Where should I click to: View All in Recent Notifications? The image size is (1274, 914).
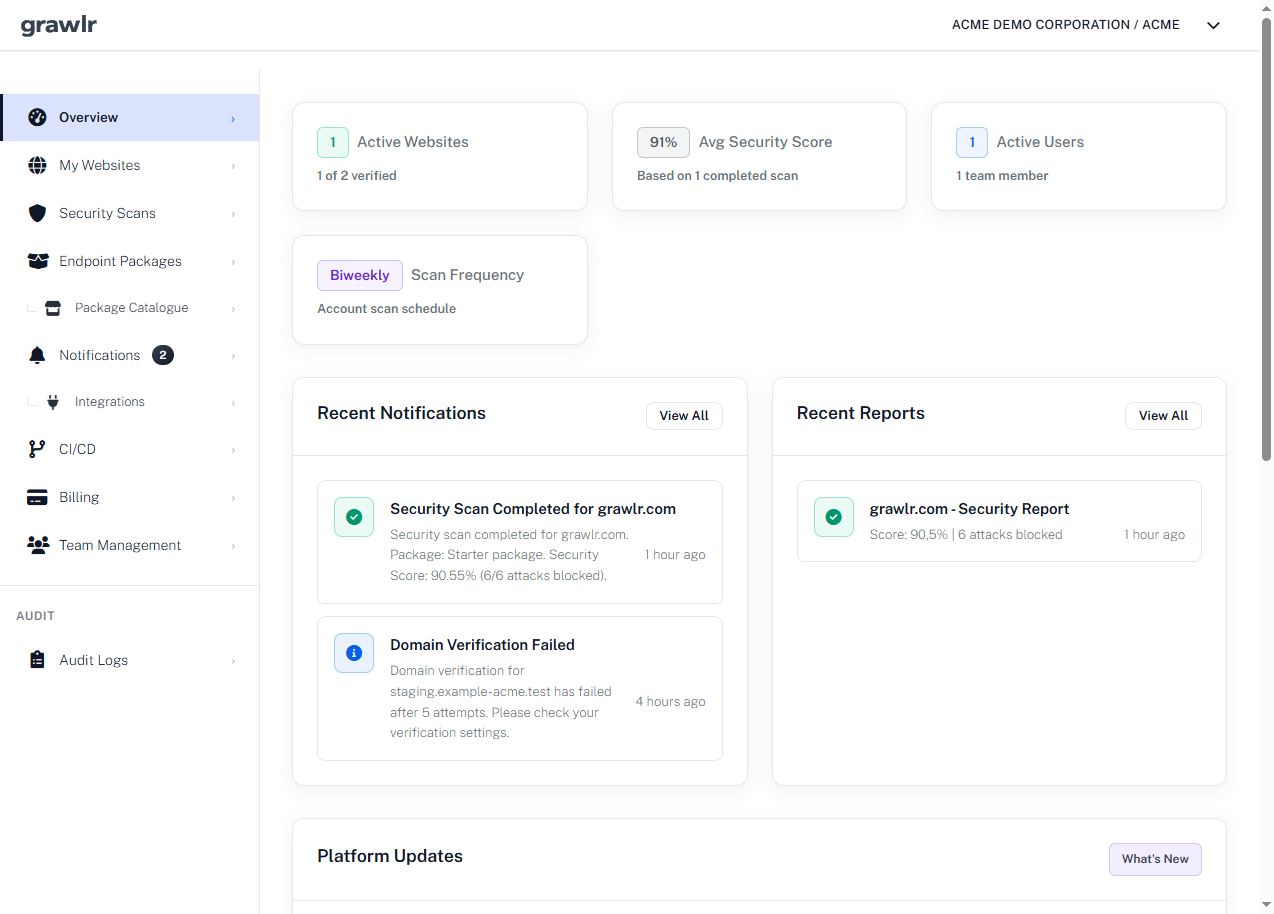684,416
